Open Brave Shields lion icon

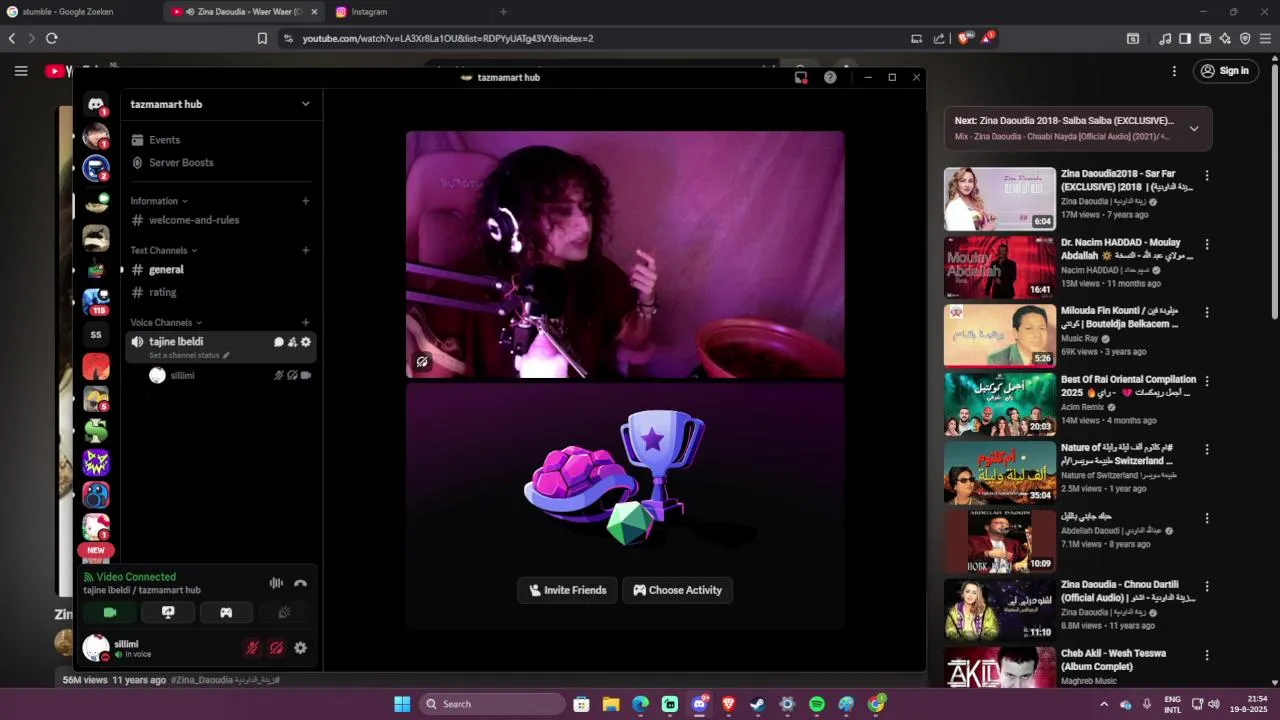tap(964, 38)
